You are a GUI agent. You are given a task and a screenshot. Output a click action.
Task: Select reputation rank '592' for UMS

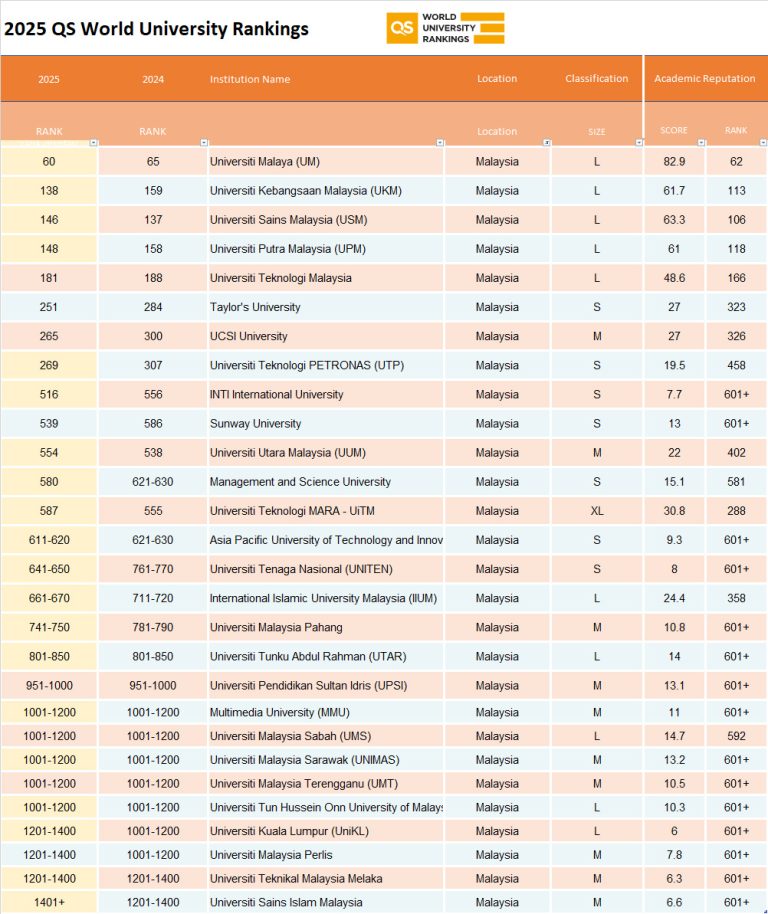(x=737, y=736)
